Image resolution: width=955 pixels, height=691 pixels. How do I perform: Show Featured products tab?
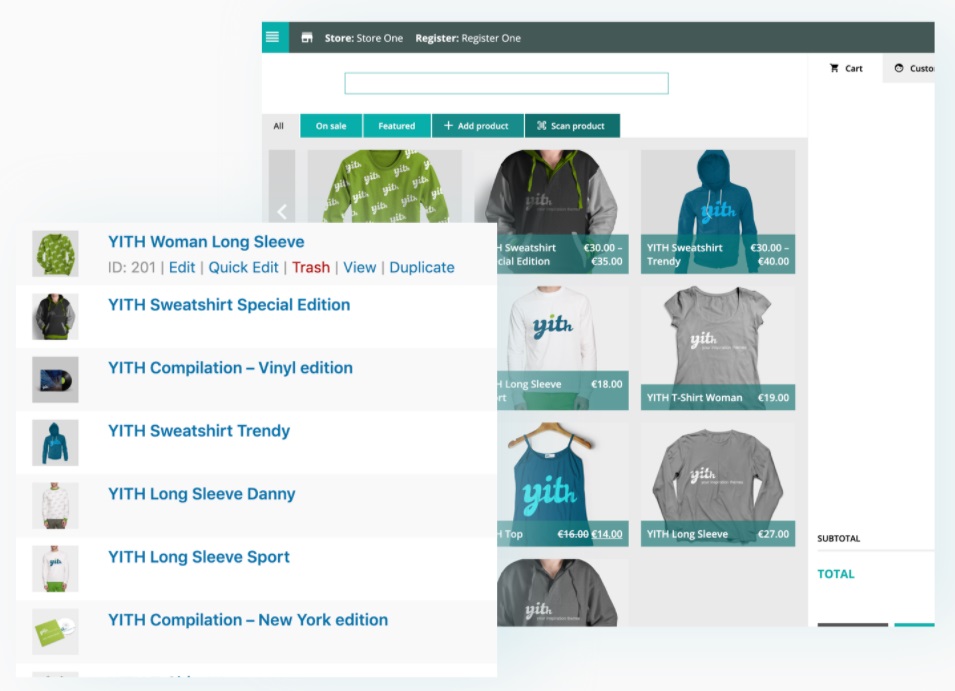point(396,126)
